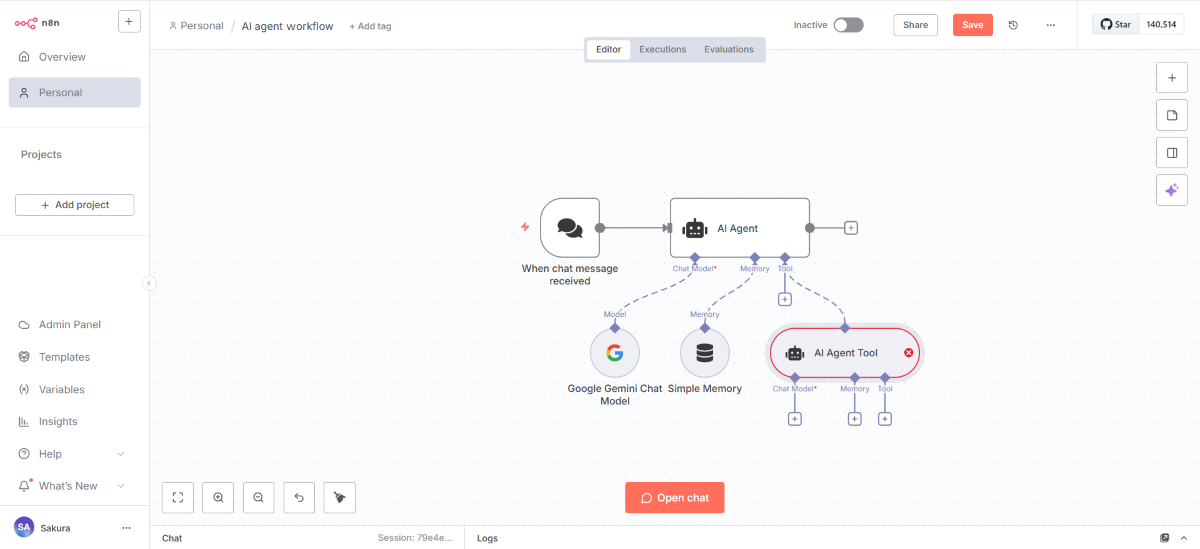Image resolution: width=1200 pixels, height=549 pixels.
Task: Click the Open chat button
Action: 674,498
